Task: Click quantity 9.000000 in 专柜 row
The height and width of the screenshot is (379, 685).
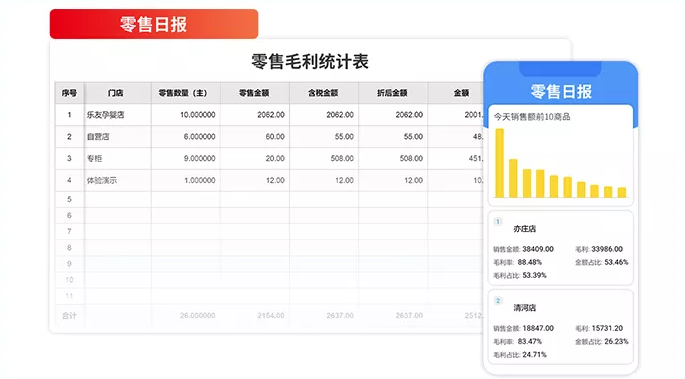Action: point(199,158)
